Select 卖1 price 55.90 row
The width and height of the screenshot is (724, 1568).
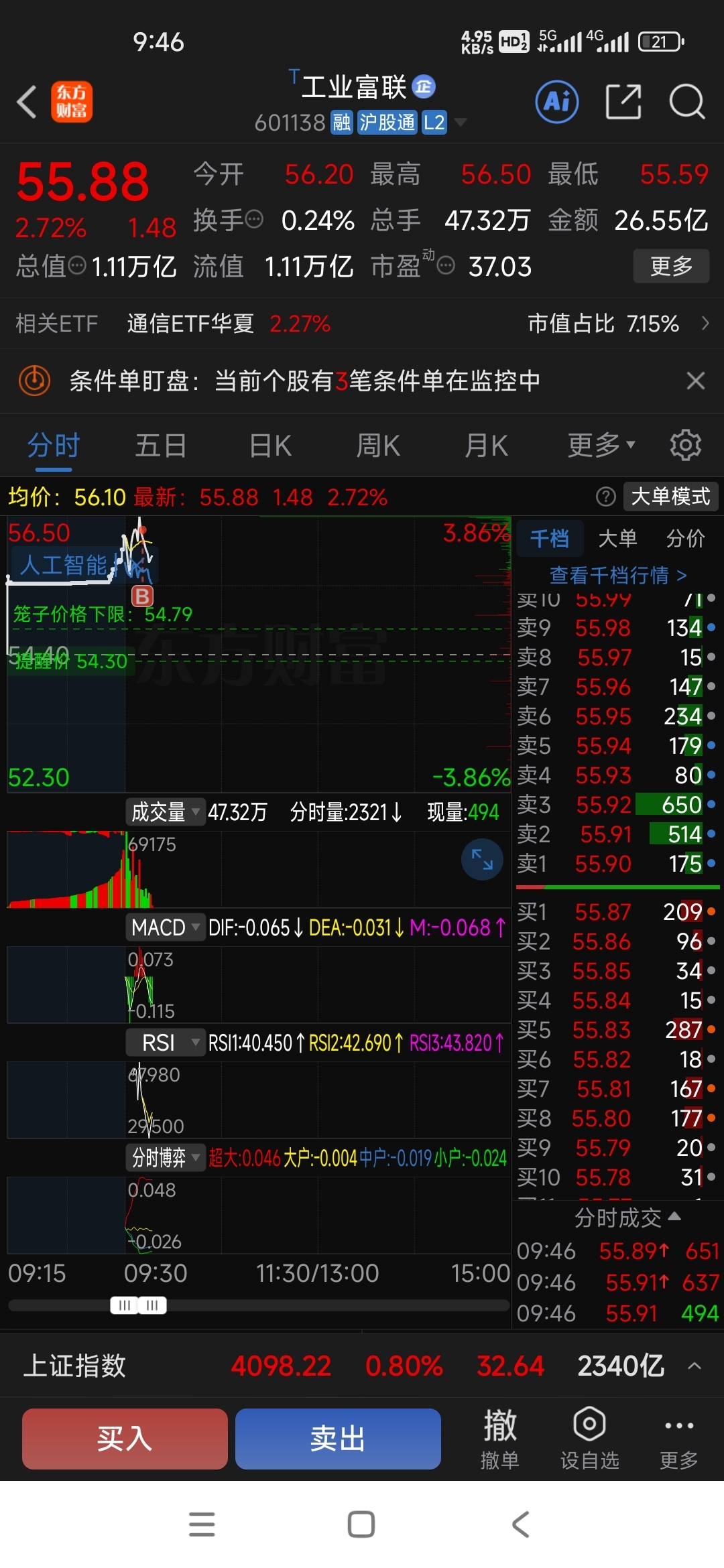pyautogui.click(x=617, y=864)
